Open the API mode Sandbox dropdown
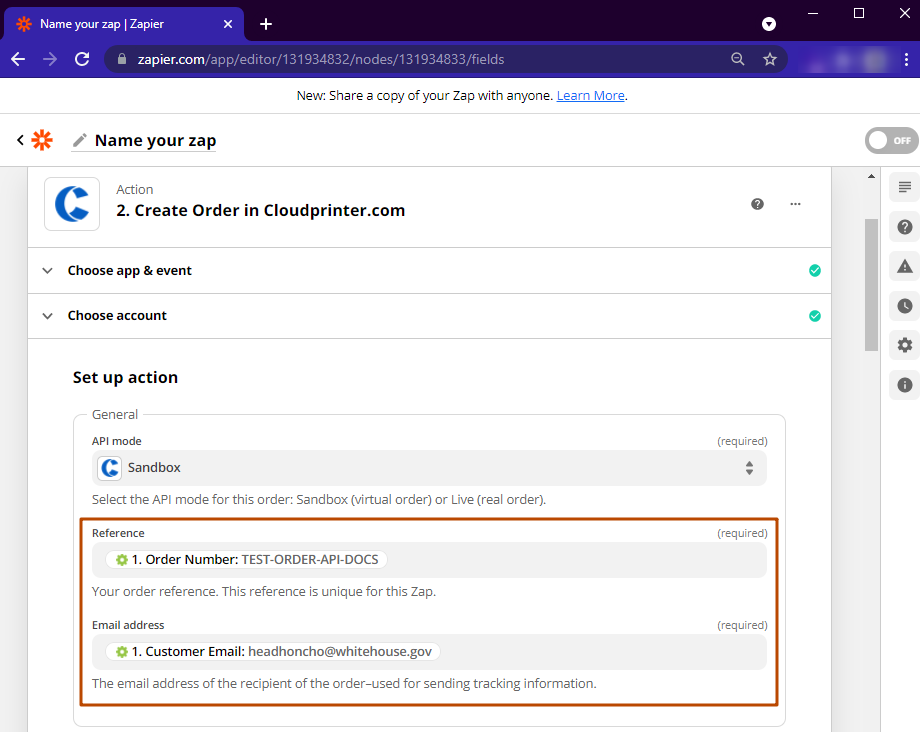 (429, 468)
